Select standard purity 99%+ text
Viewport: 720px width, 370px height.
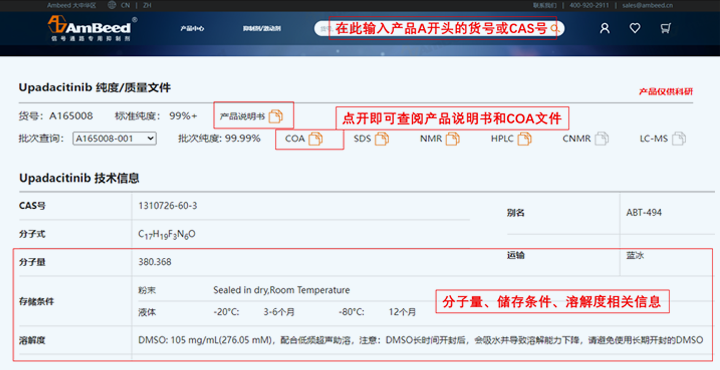click(x=183, y=116)
